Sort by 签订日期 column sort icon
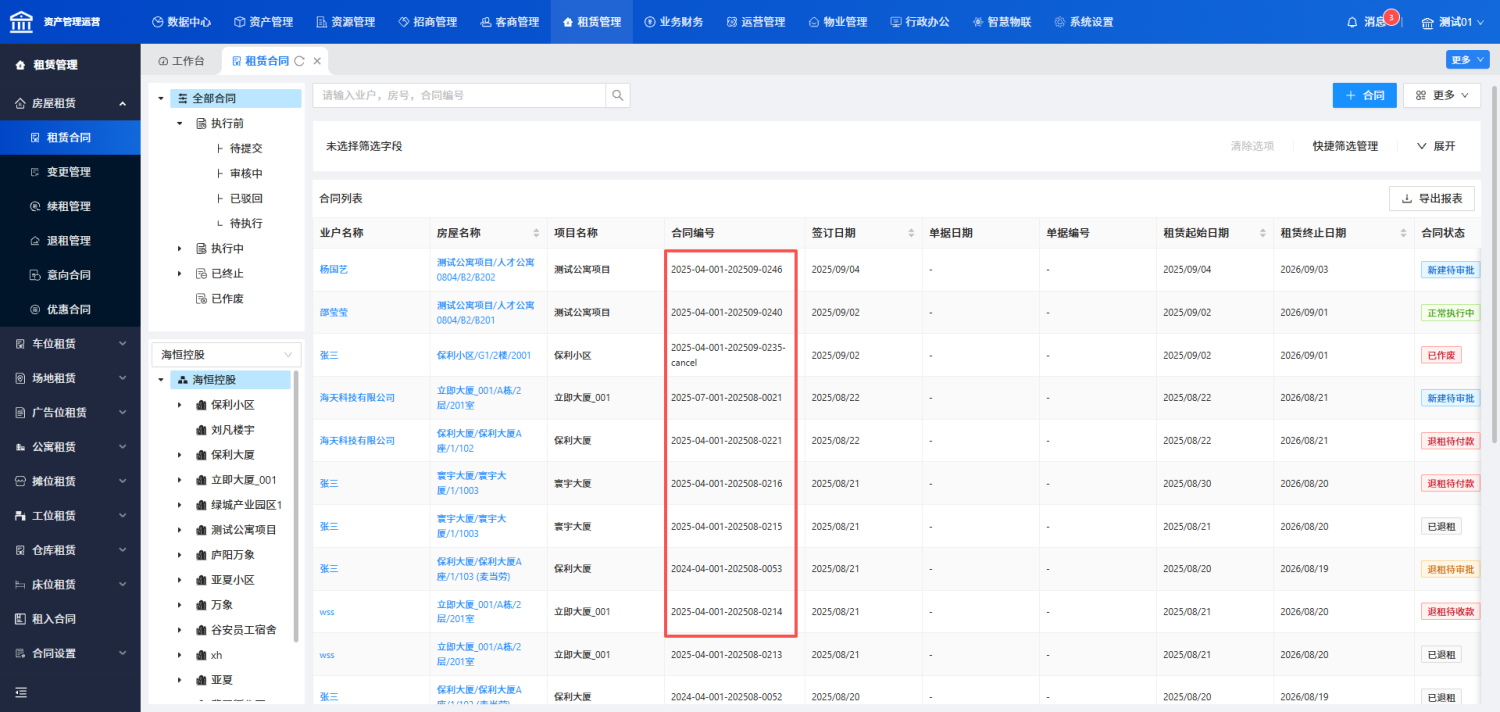1500x712 pixels. (x=911, y=233)
